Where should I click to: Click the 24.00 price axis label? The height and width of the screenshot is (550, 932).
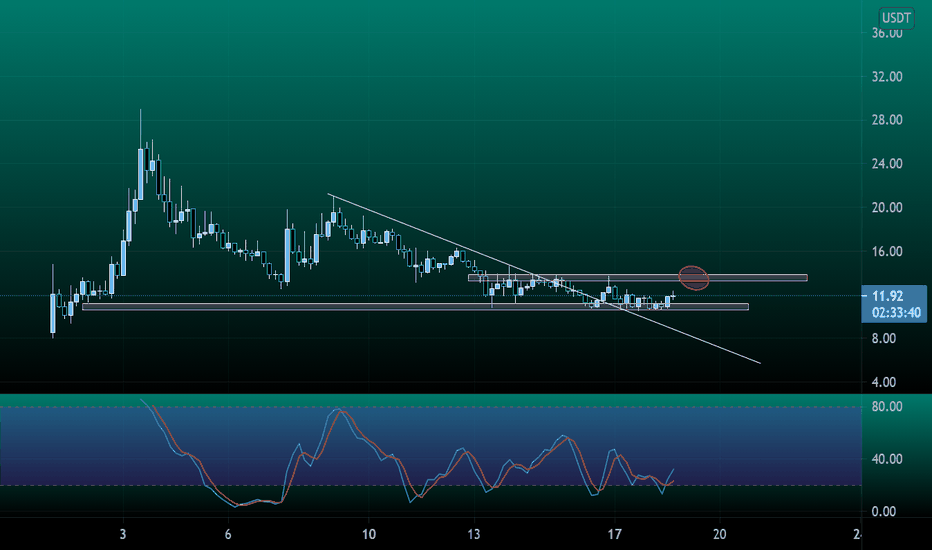click(887, 164)
